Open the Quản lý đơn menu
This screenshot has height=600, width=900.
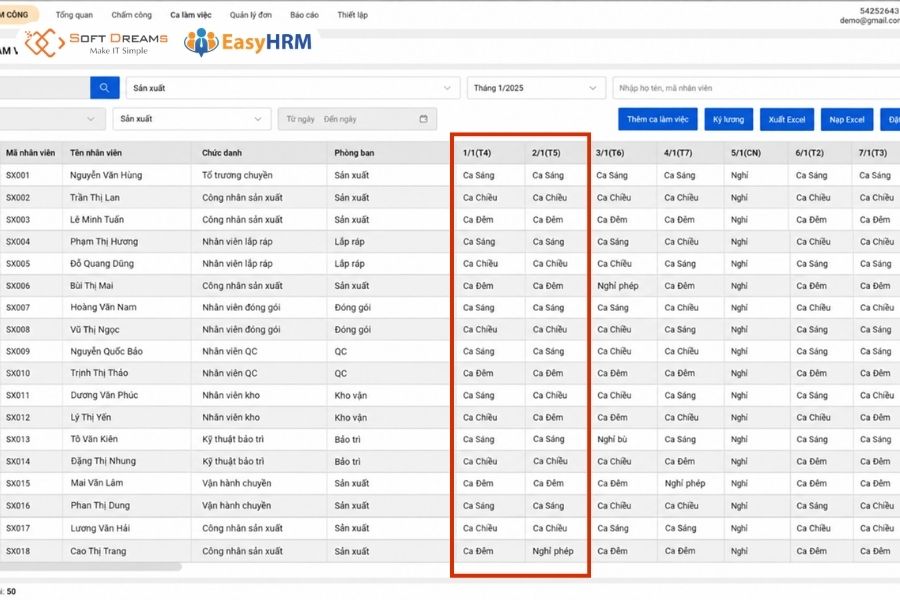point(251,15)
